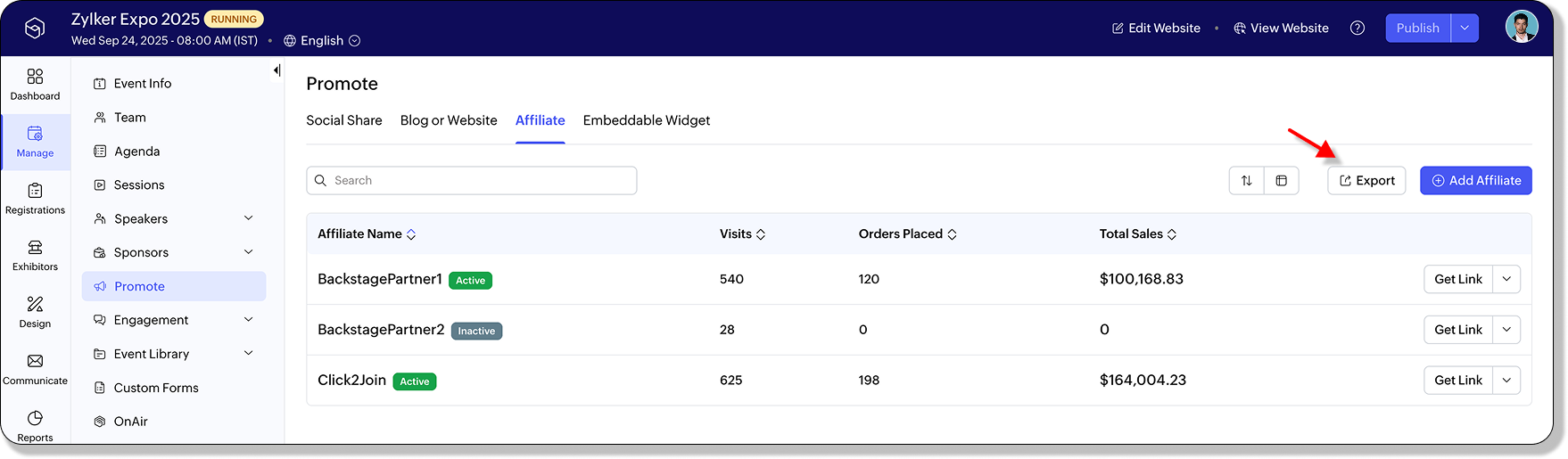Collapse the left navigation panel arrow
This screenshot has width=1568, height=459.
pos(276,70)
